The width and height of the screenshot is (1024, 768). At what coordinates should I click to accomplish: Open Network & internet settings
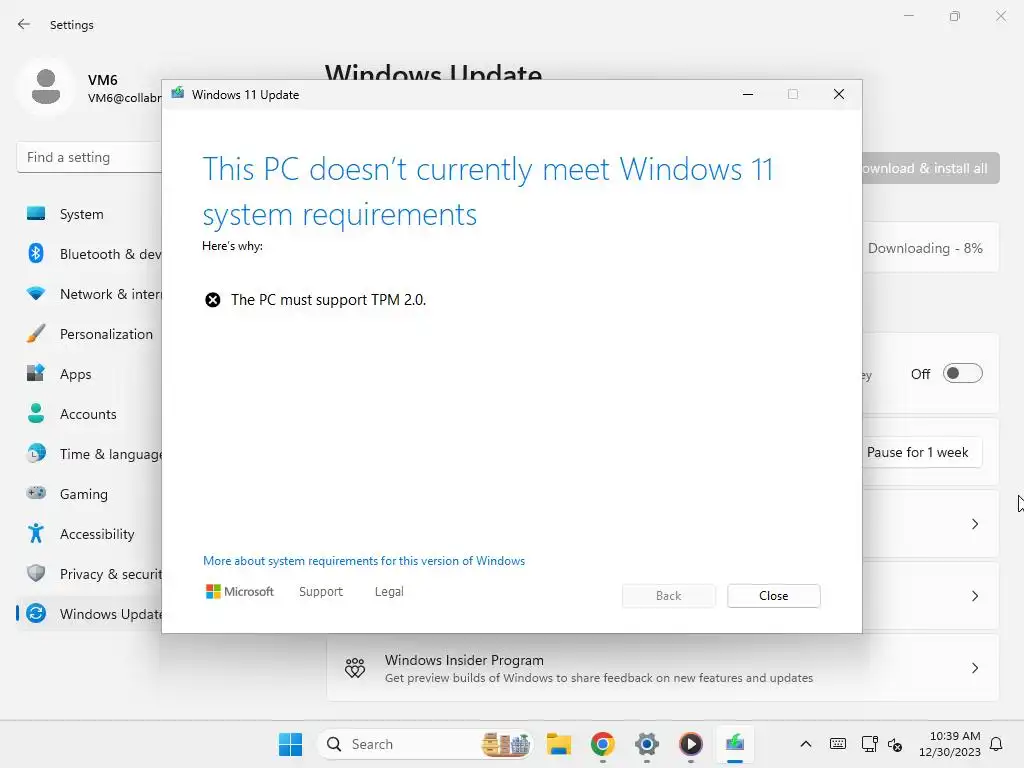pyautogui.click(x=91, y=294)
